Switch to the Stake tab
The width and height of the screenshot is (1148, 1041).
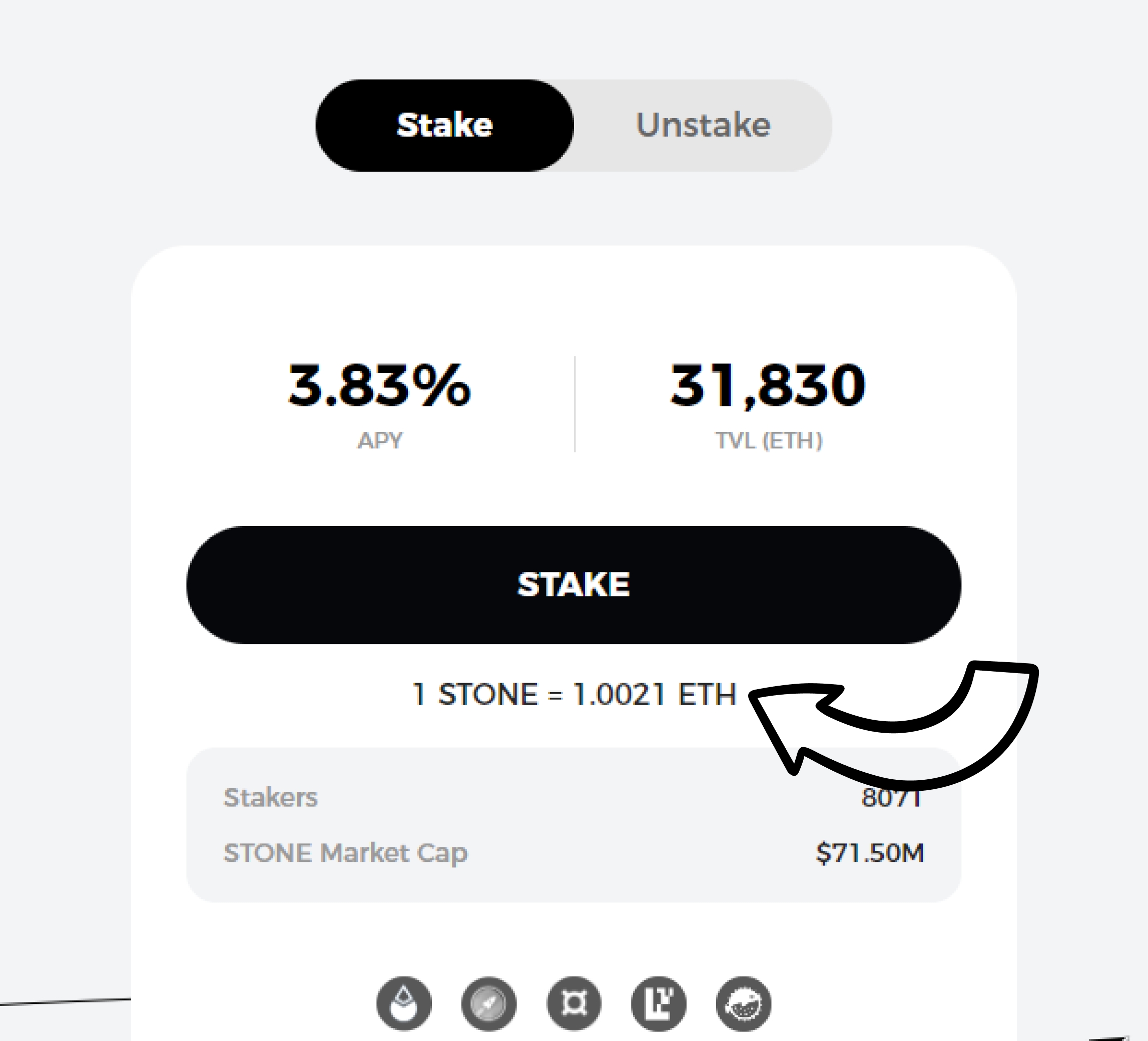(x=445, y=125)
